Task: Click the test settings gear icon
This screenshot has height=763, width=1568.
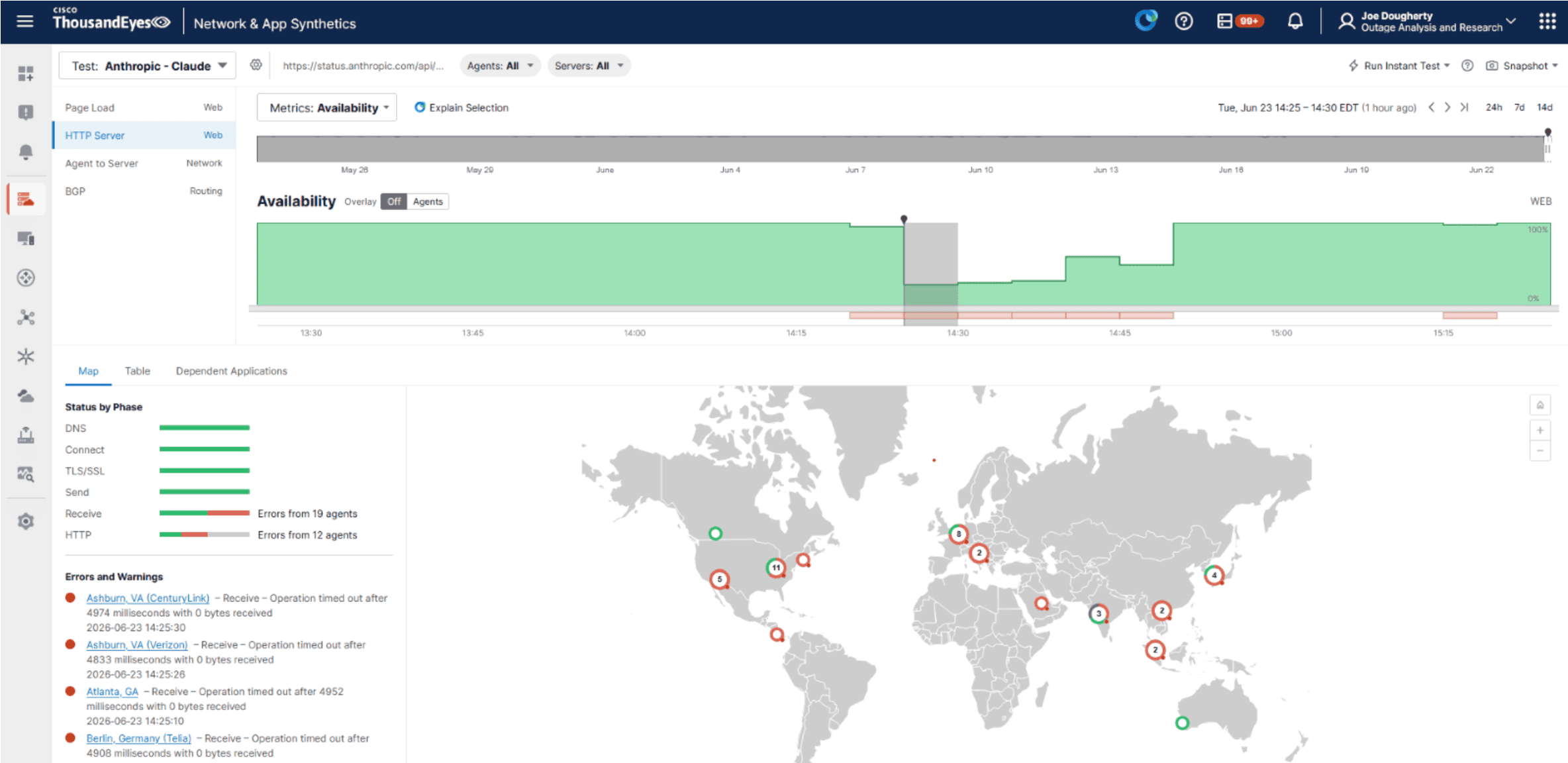Action: coord(256,65)
